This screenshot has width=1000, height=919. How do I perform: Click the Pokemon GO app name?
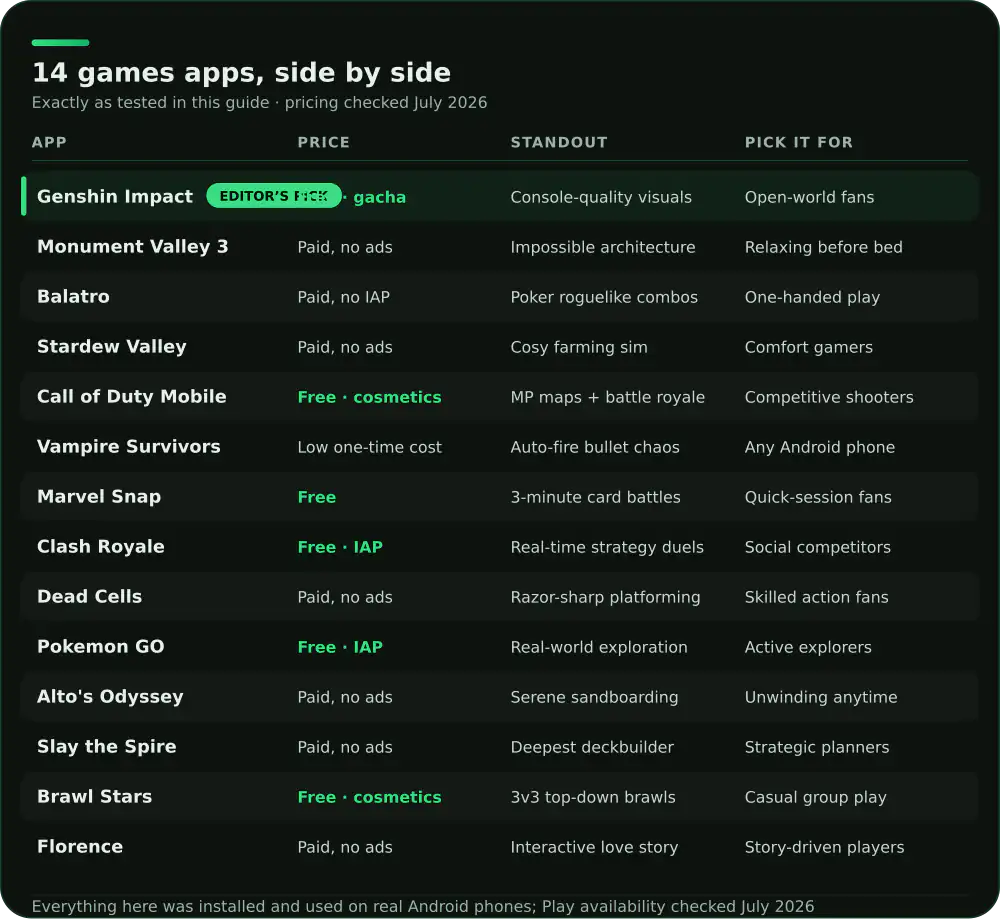tap(101, 647)
